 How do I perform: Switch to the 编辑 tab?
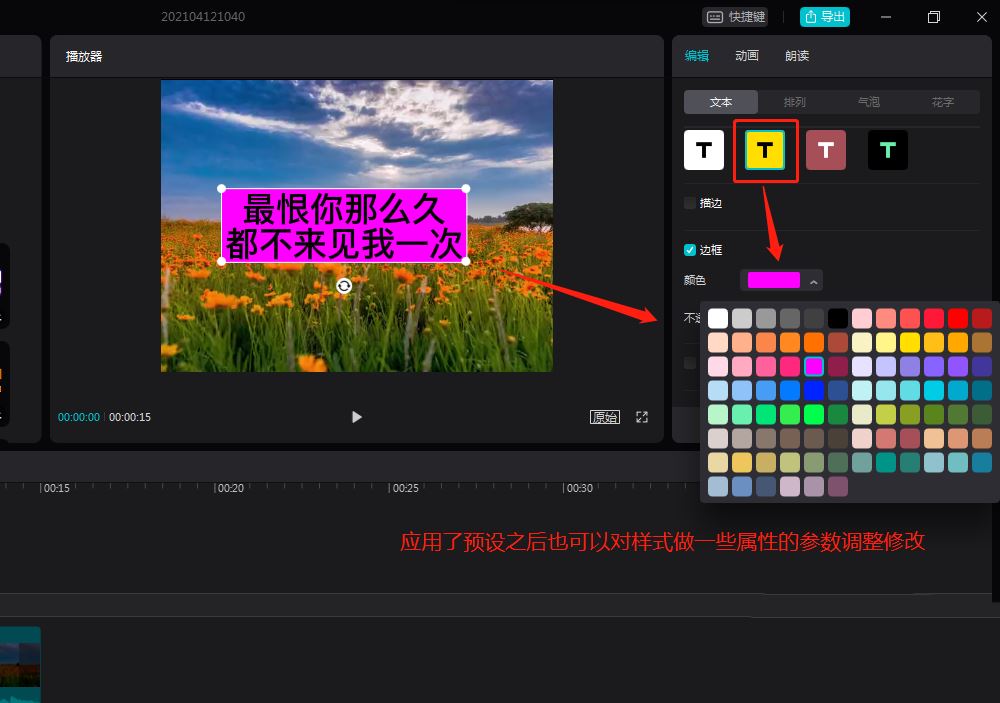tap(696, 56)
